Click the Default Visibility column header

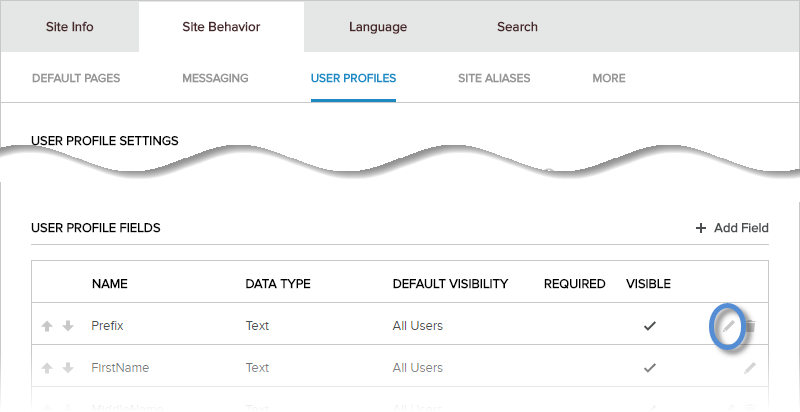[451, 284]
